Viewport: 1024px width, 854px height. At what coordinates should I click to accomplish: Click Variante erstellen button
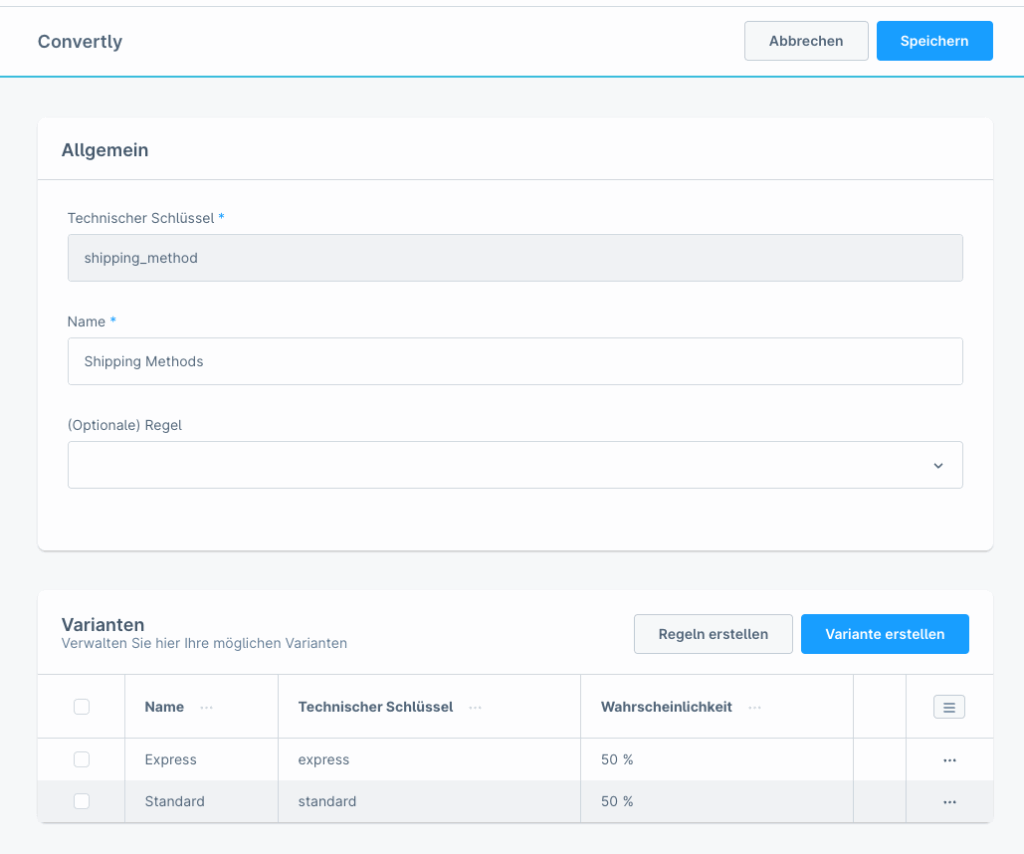[x=885, y=634]
